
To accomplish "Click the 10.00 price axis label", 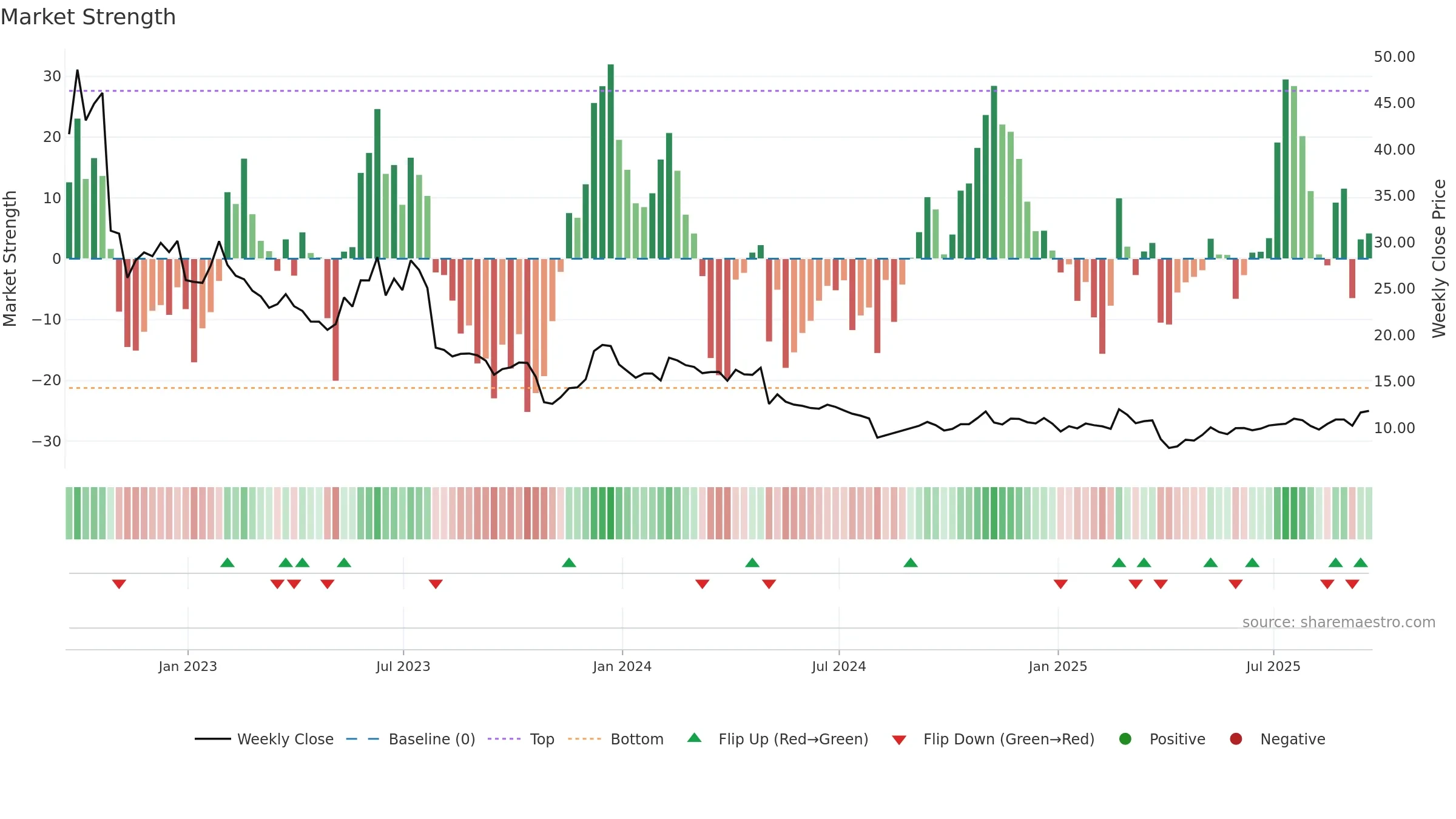I will [x=1394, y=428].
